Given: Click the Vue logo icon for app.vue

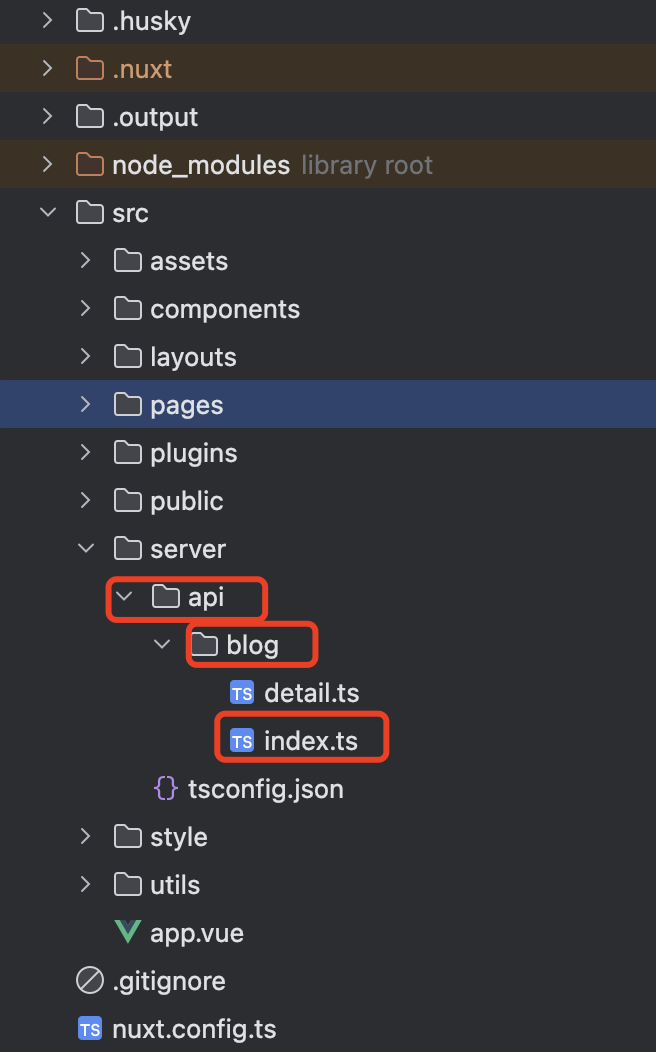Looking at the screenshot, I should click(128, 933).
